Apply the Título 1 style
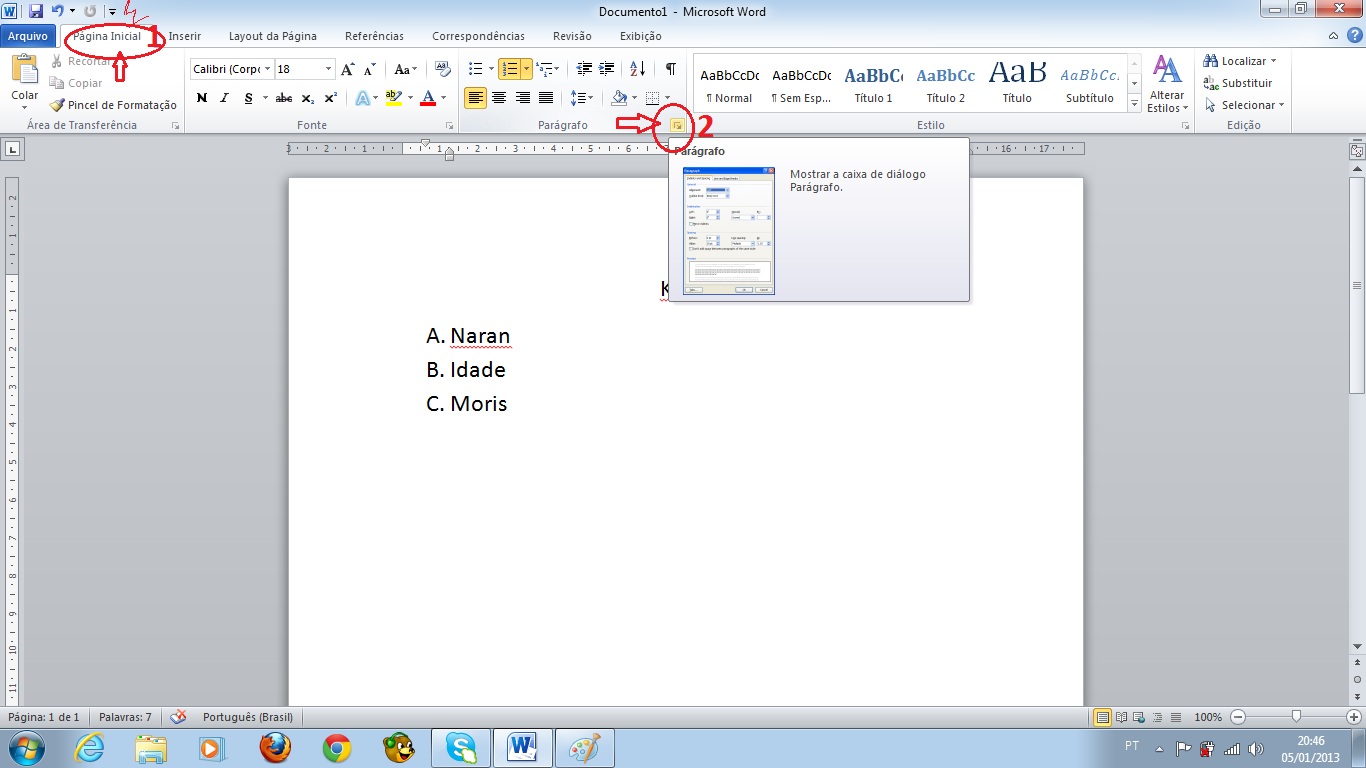This screenshot has height=768, width=1366. tap(873, 84)
